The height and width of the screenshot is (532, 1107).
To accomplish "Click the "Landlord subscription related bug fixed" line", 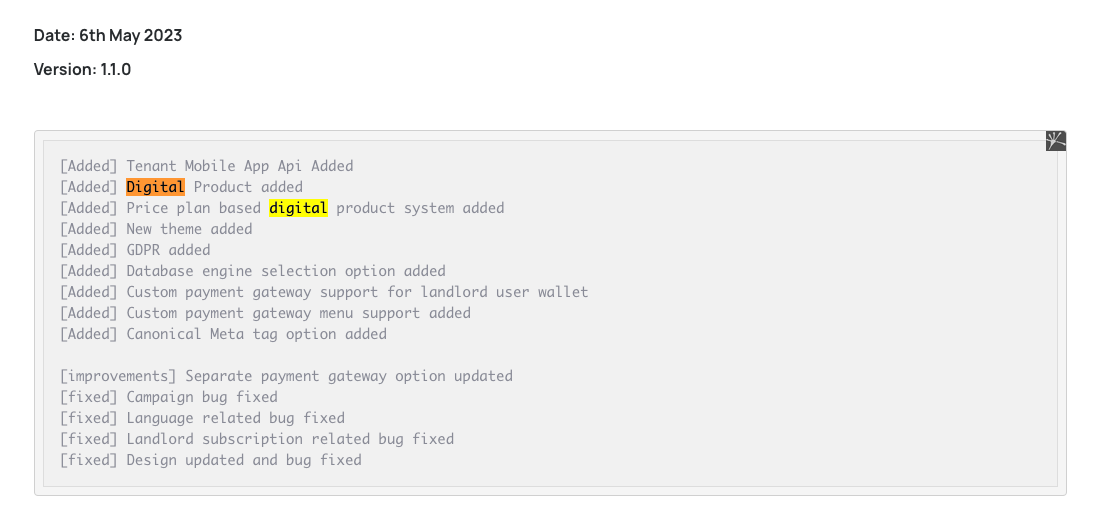I will point(290,439).
